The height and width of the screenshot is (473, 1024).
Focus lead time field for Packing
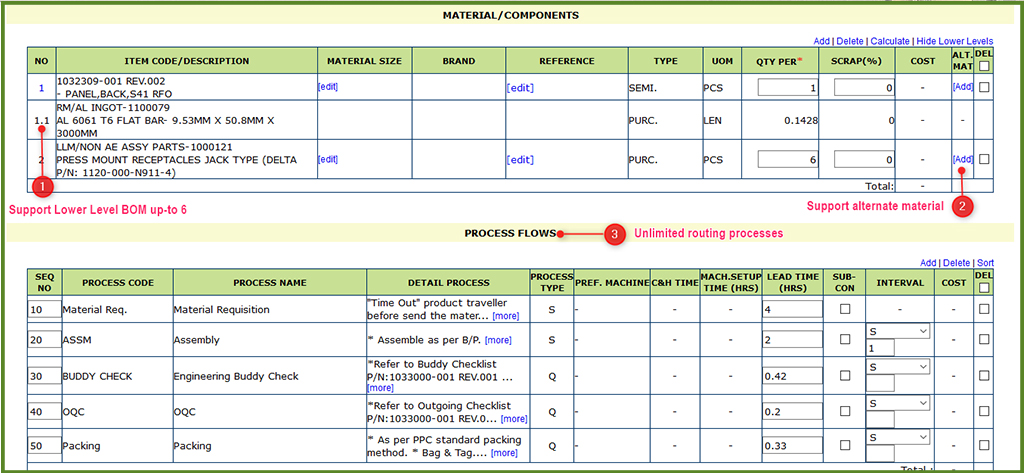tap(792, 446)
